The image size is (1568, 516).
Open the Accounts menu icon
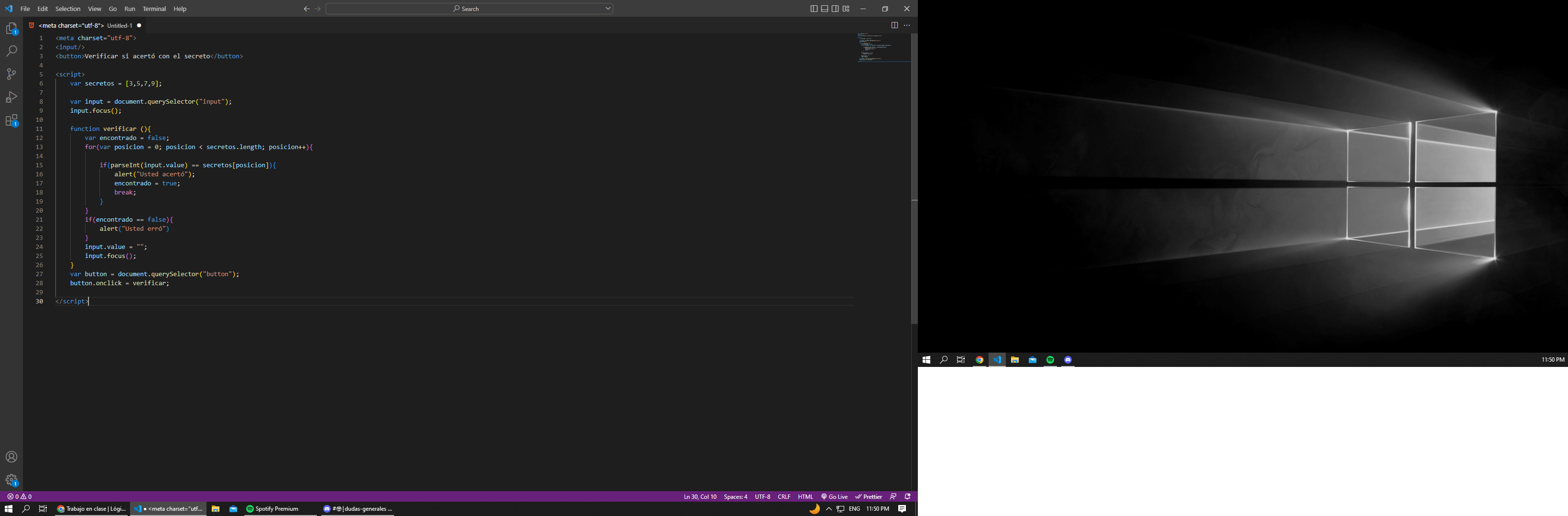coord(11,457)
